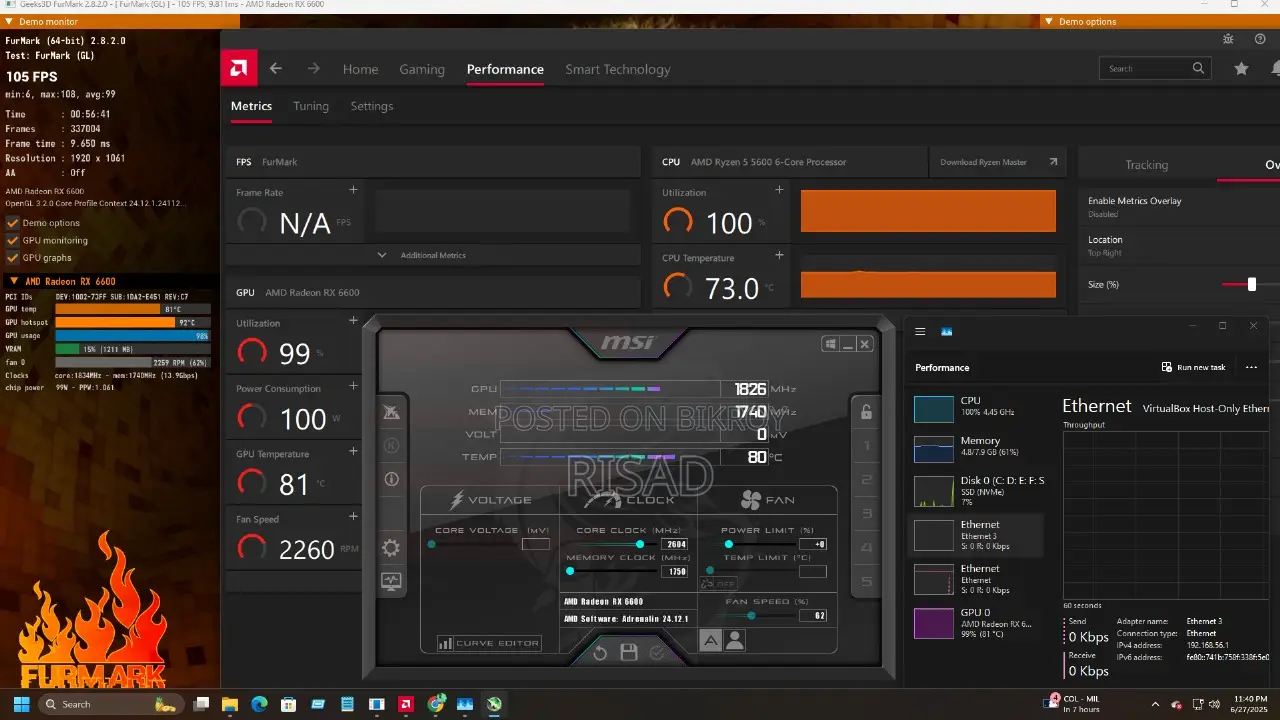Click plus beside GPU Temperature metric
Viewport: 1280px width, 720px height.
pyautogui.click(x=353, y=451)
